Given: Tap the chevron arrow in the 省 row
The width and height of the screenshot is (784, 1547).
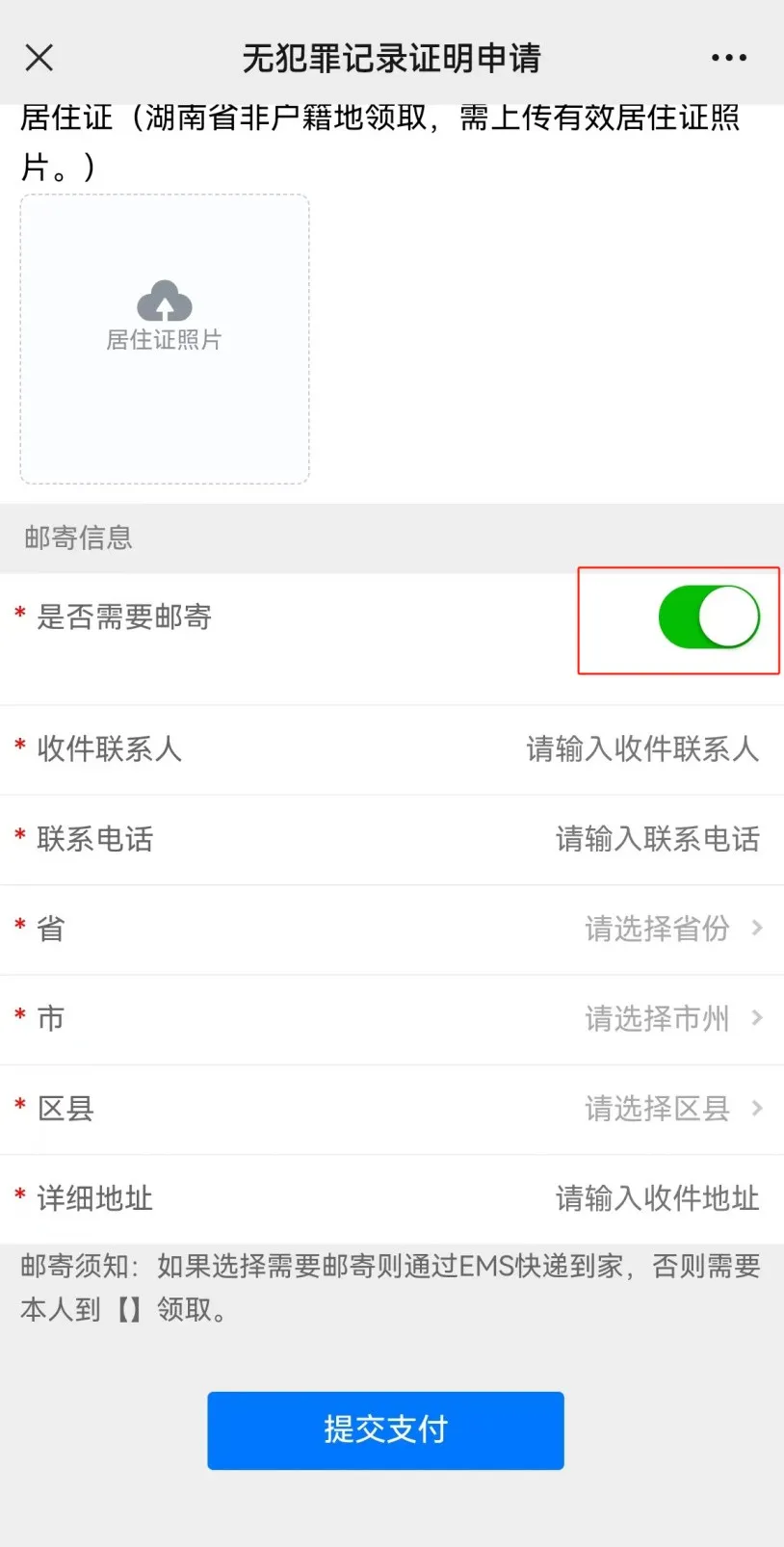Looking at the screenshot, I should click(x=757, y=928).
